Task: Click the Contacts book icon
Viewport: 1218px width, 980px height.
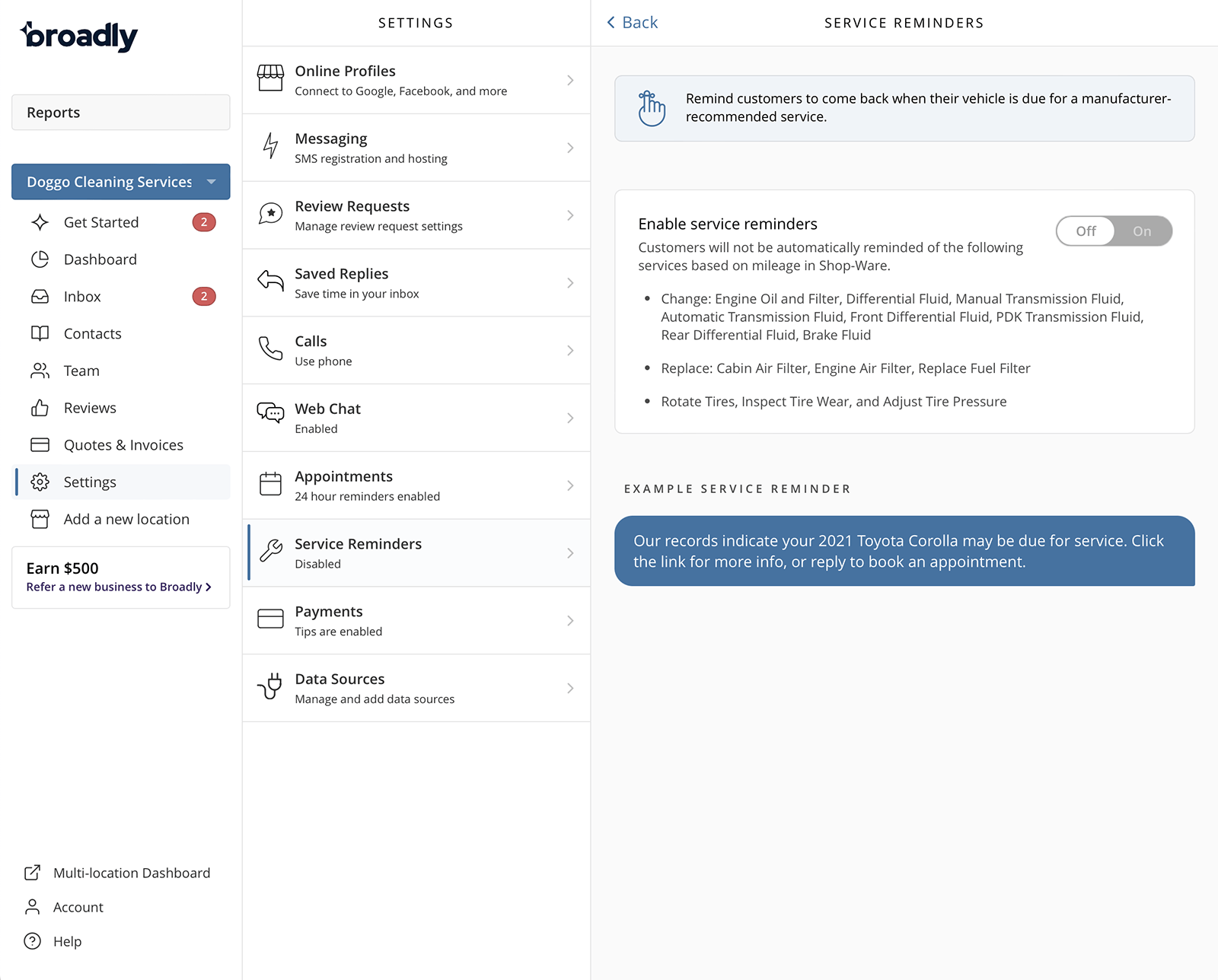Action: tap(40, 333)
